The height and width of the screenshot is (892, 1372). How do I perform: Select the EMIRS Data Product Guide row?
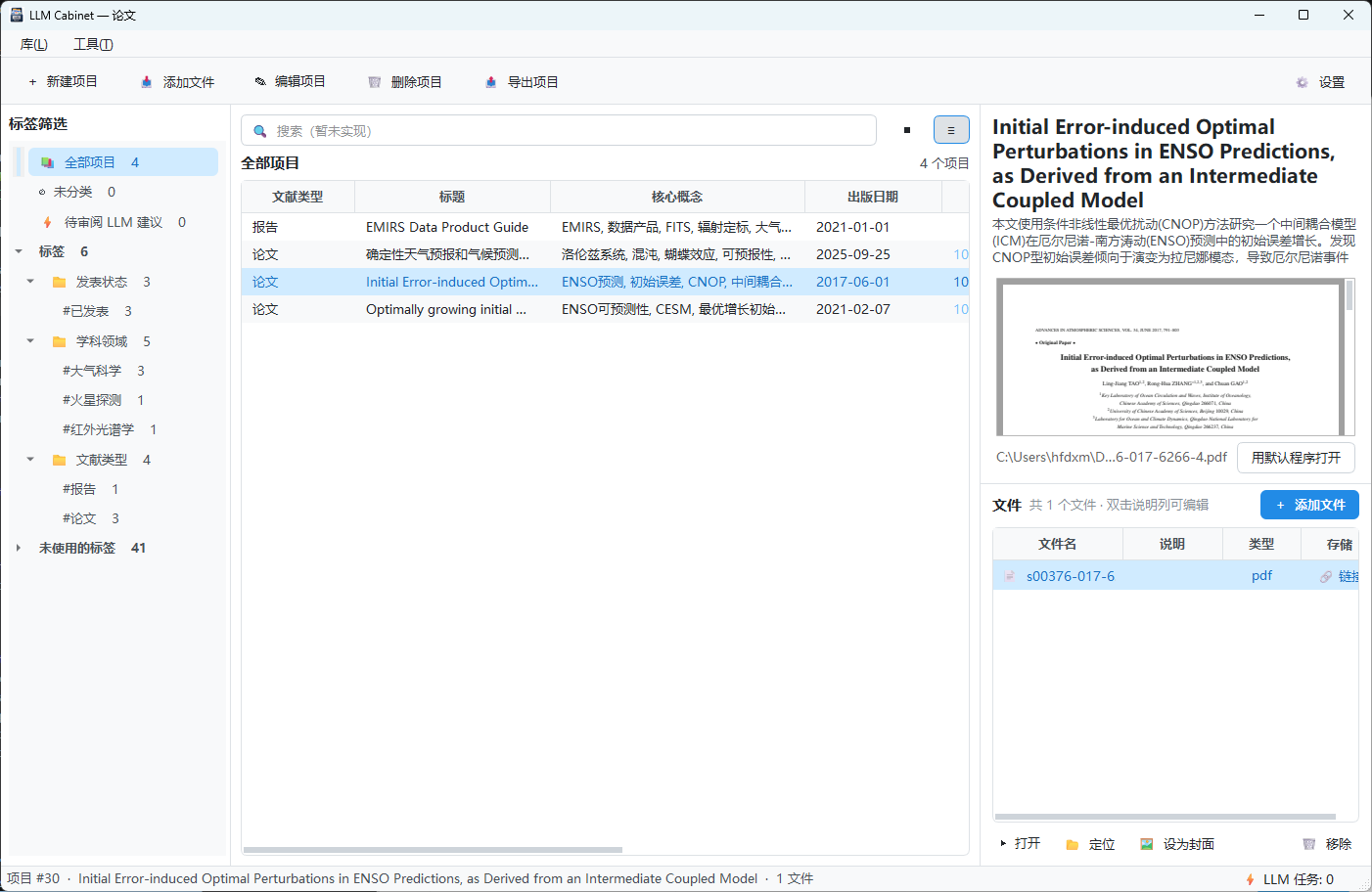[x=605, y=227]
